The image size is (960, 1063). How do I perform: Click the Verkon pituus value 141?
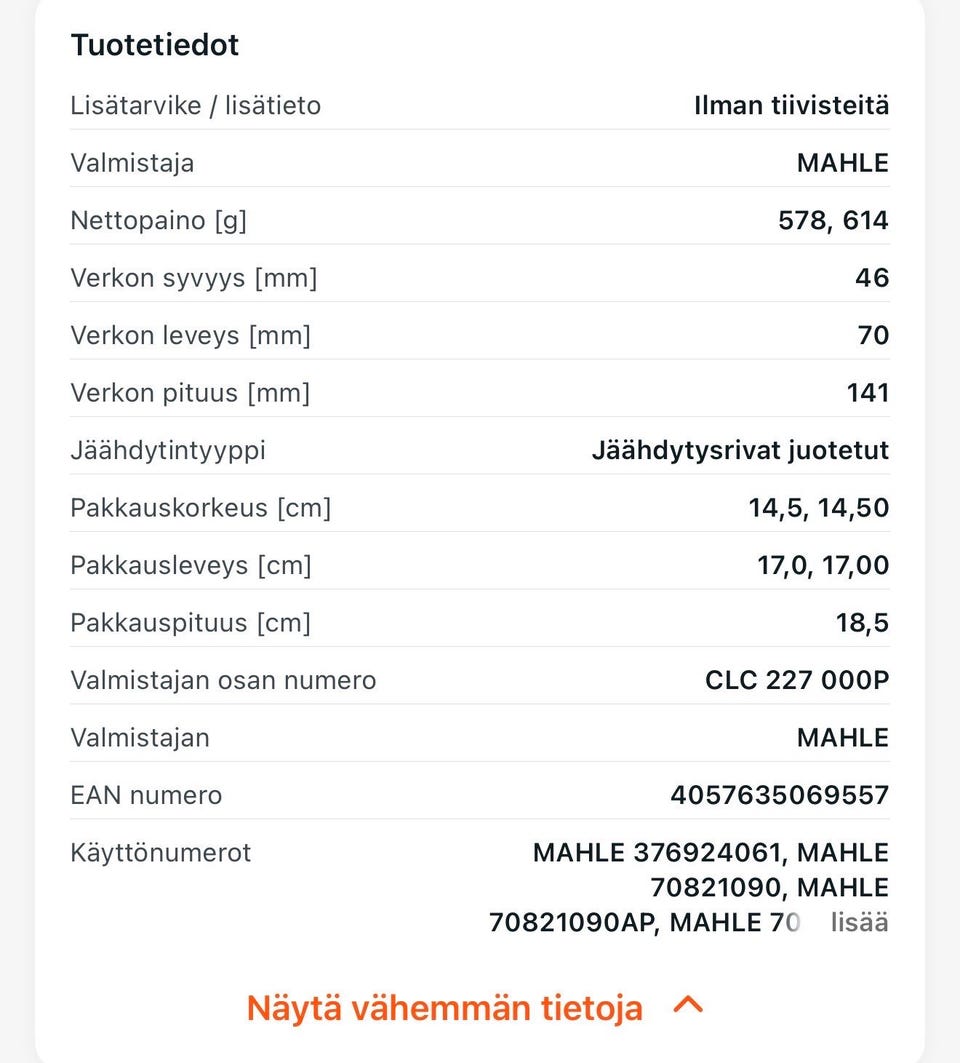867,393
